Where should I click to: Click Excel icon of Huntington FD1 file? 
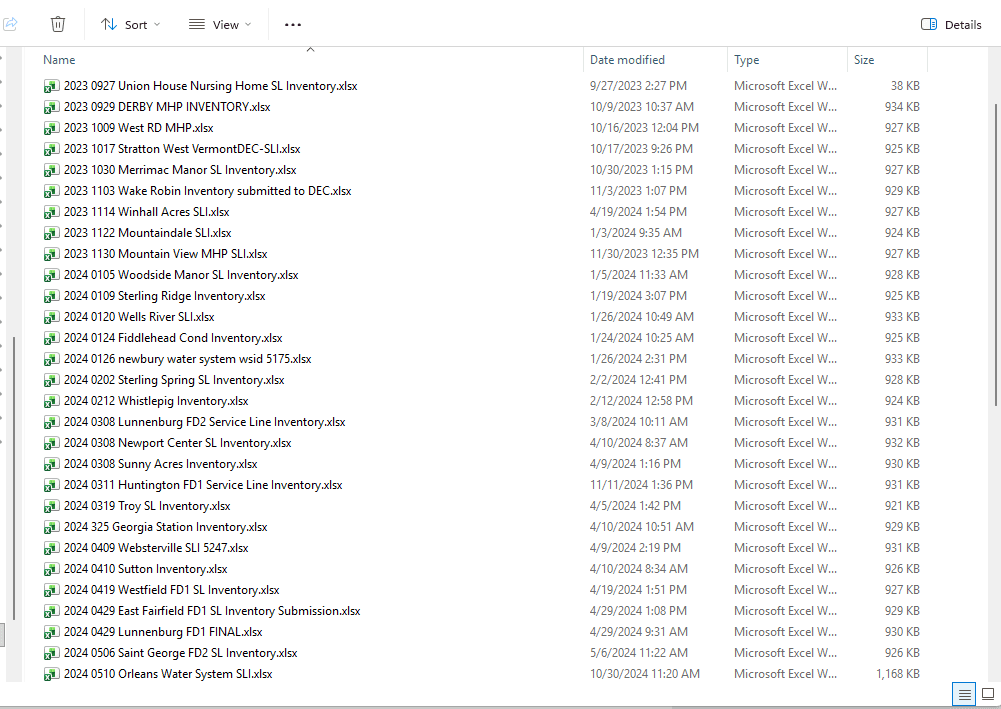click(x=51, y=486)
